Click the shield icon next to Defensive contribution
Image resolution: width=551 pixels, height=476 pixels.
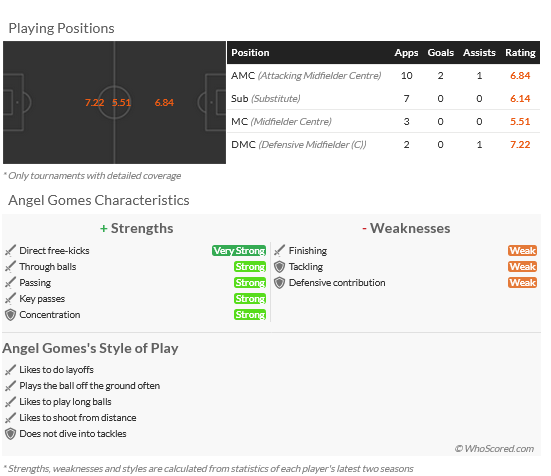point(280,283)
